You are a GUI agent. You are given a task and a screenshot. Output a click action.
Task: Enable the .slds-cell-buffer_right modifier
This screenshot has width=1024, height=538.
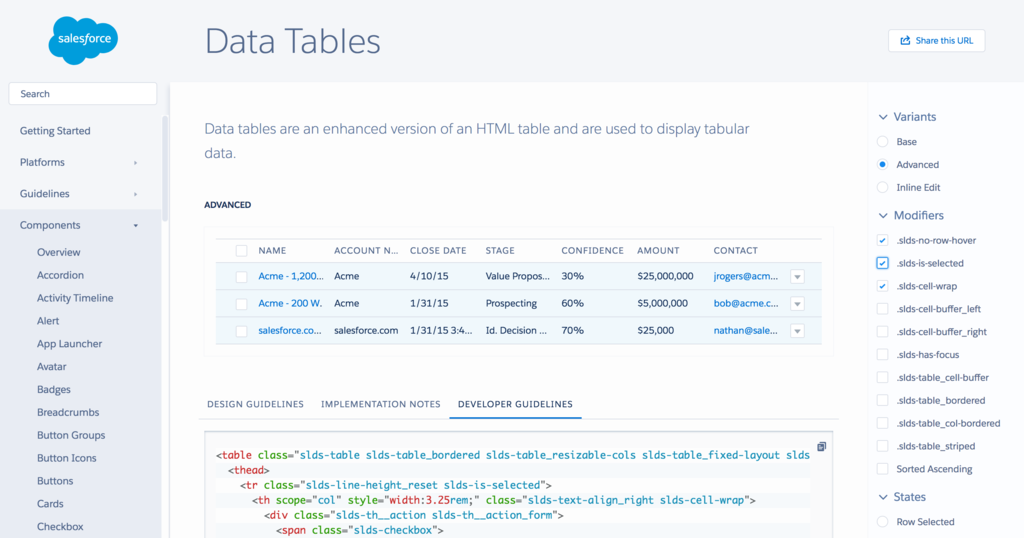882,332
